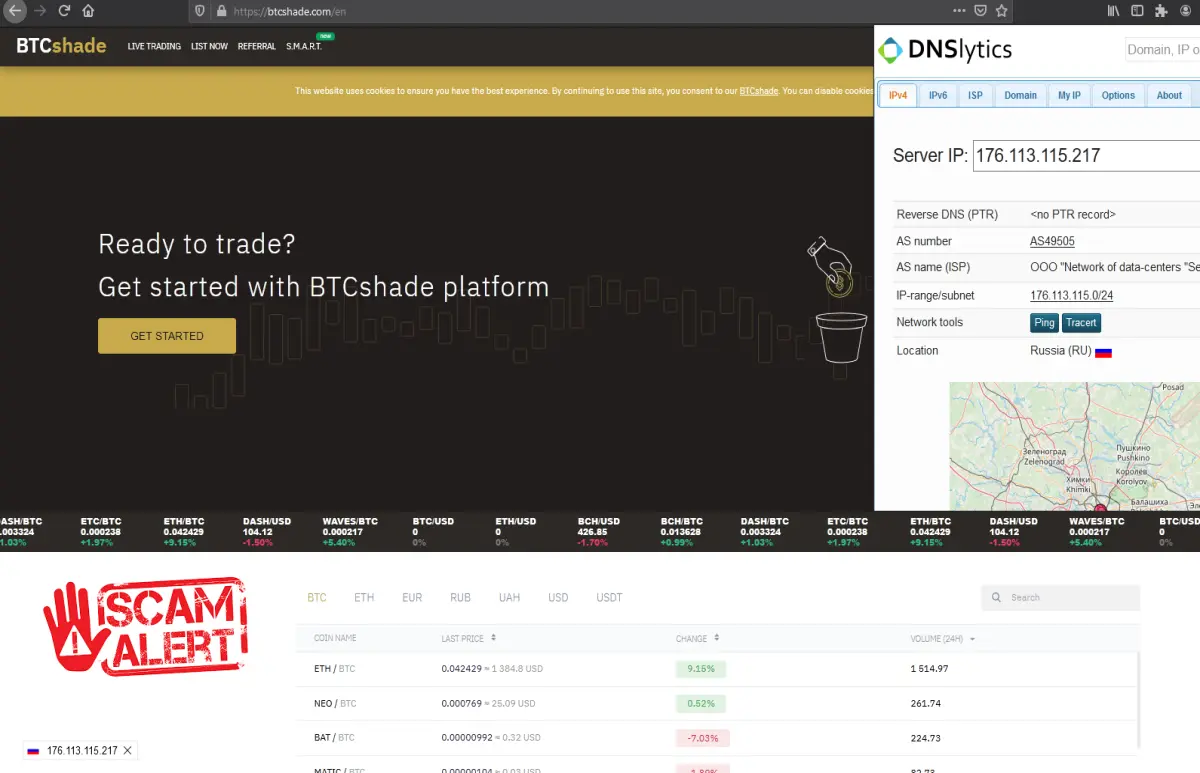Click the search magnifier icon in coin search
Image resolution: width=1200 pixels, height=773 pixels.
[x=996, y=597]
